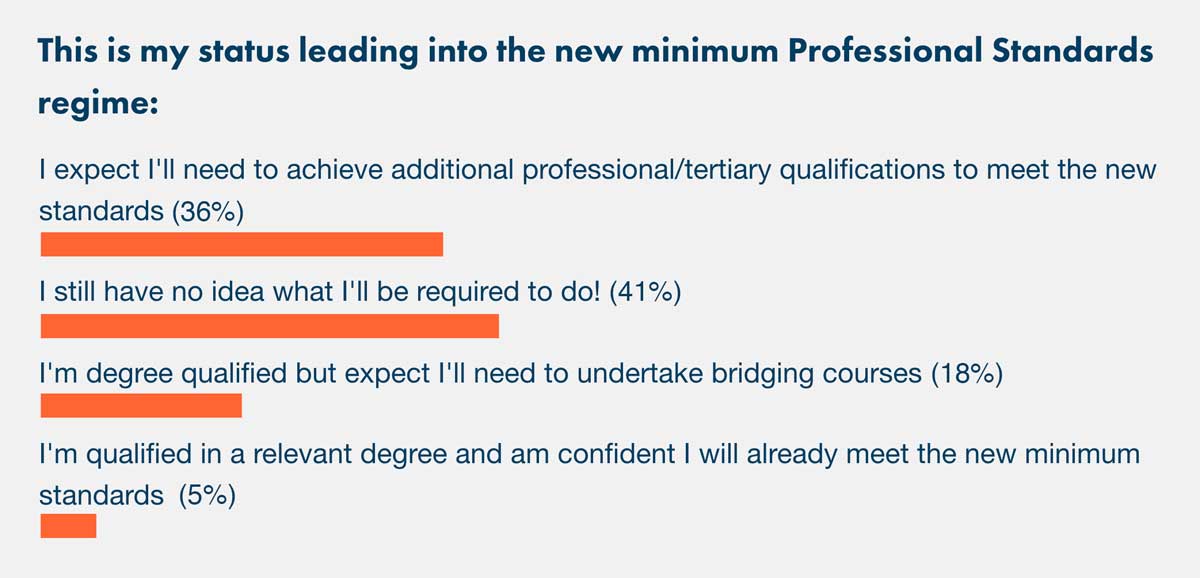Click the longest orange bar showing 41%
The width and height of the screenshot is (1200, 578).
(269, 326)
